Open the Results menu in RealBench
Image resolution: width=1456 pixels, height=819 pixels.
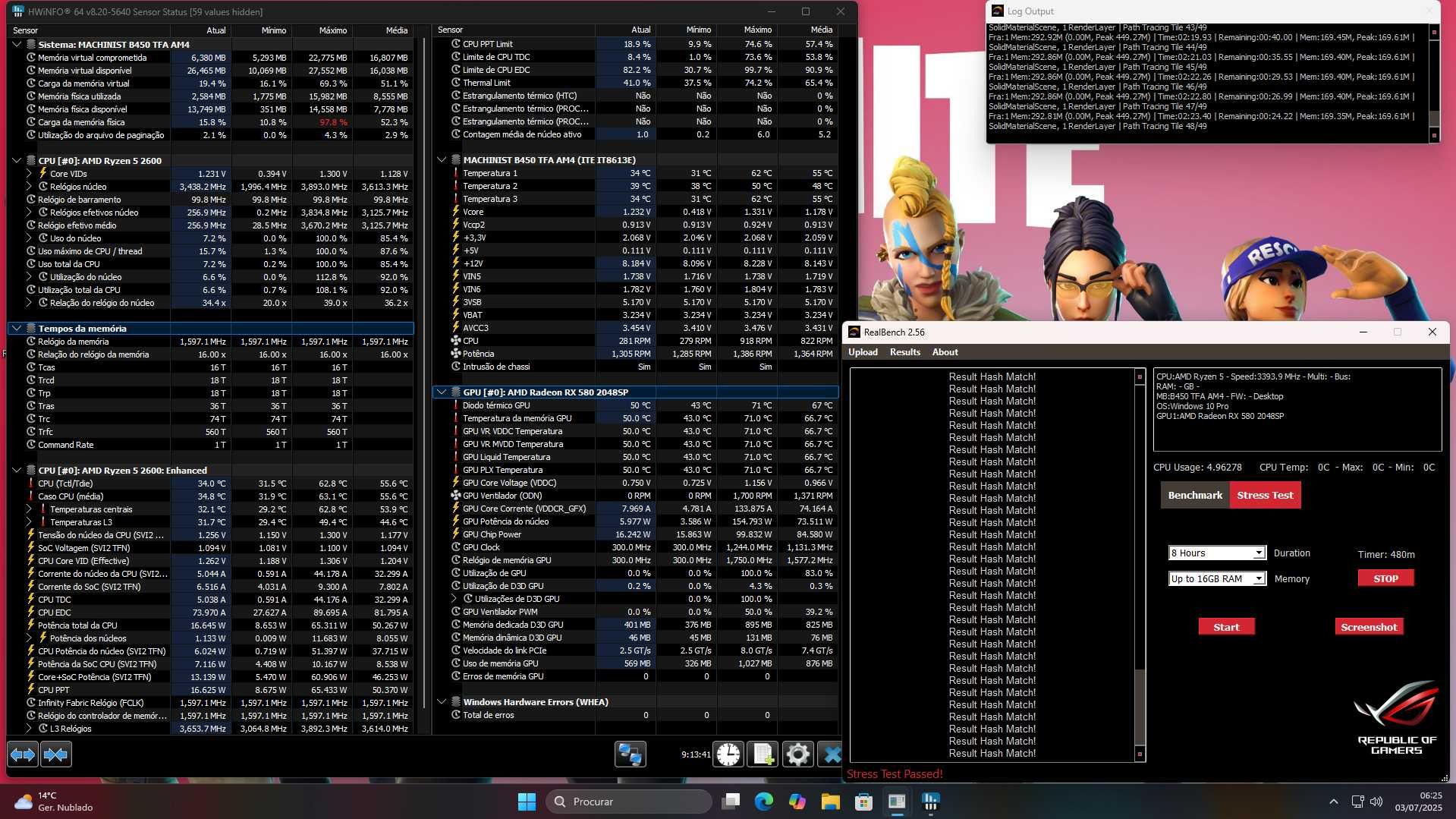(904, 352)
